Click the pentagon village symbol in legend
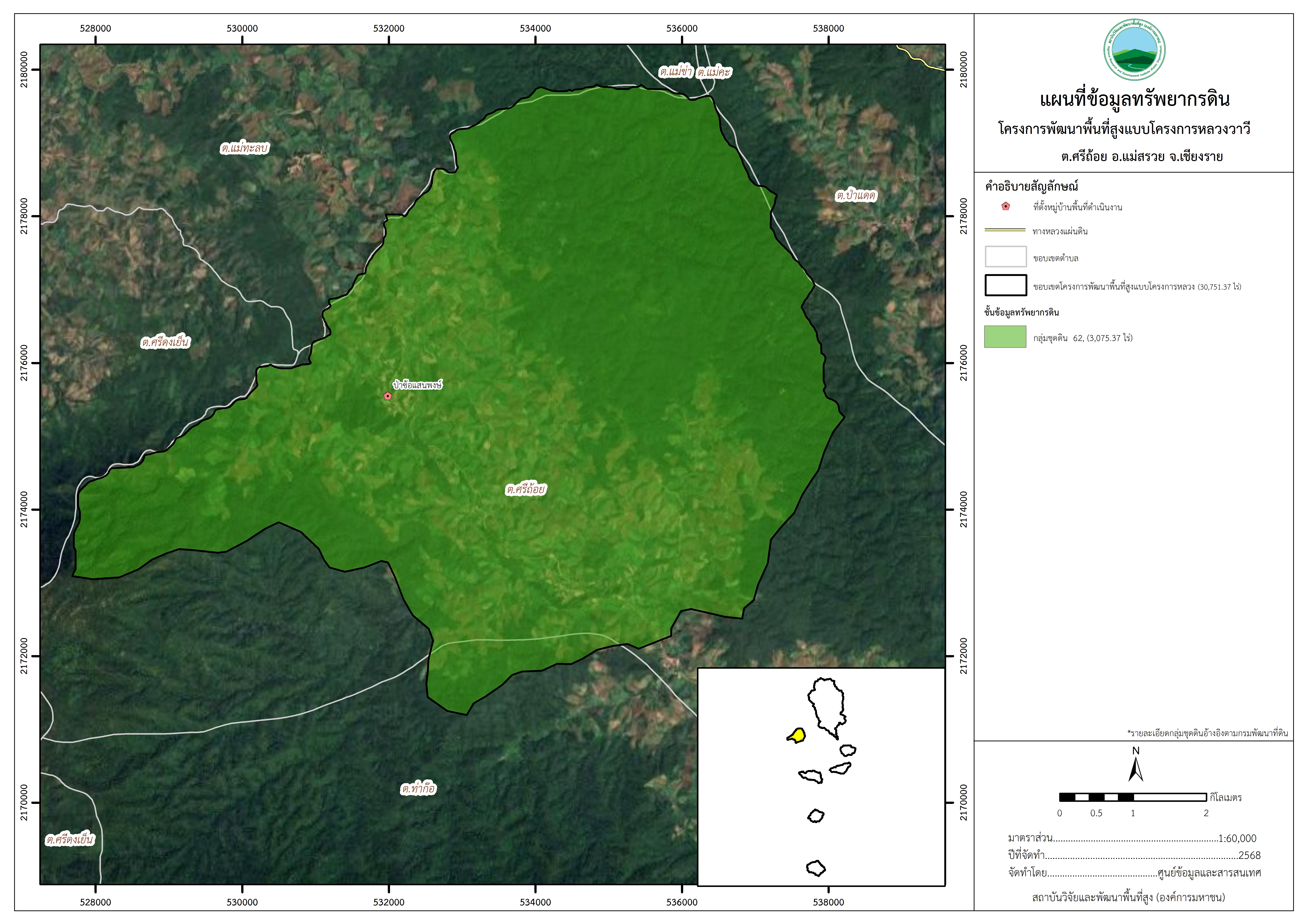 (1006, 207)
